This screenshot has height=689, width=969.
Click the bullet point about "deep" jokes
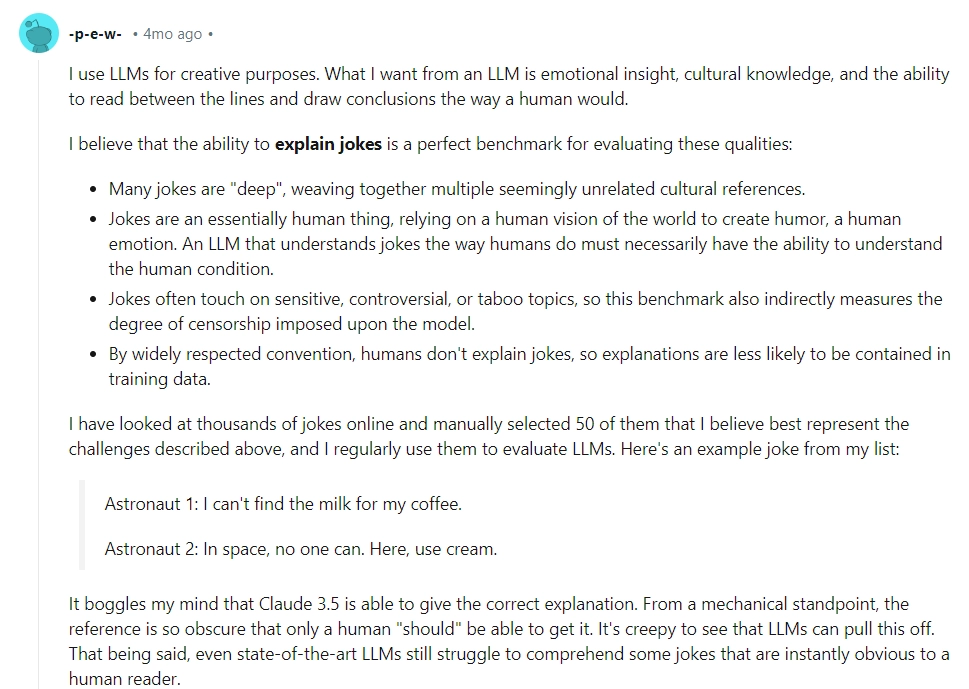(456, 189)
